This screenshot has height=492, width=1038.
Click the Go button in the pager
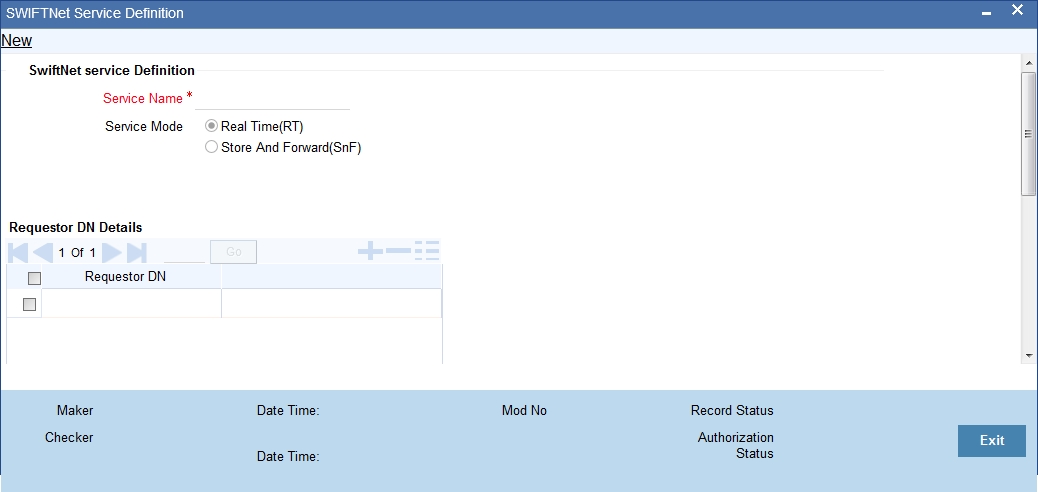[234, 252]
